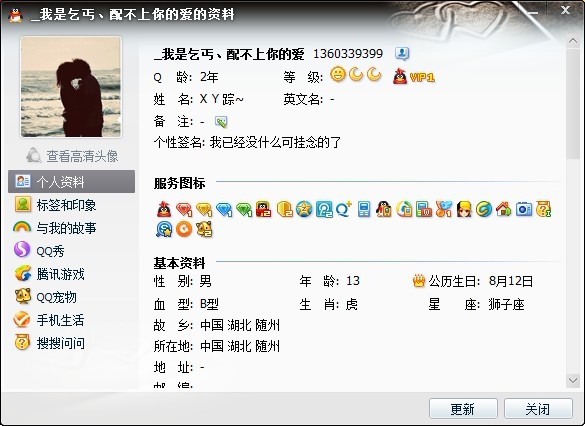
Task: Click the profile avatar photo
Action: pyautogui.click(x=71, y=87)
